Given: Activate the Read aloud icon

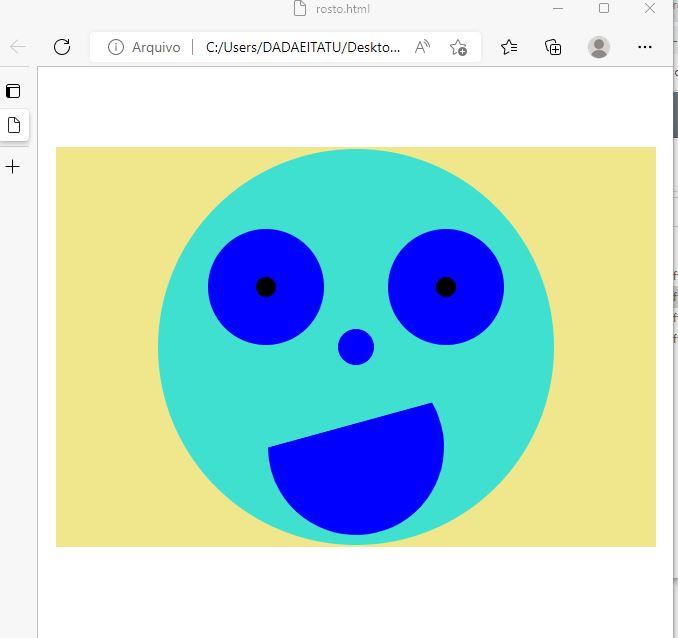Looking at the screenshot, I should pyautogui.click(x=422, y=47).
